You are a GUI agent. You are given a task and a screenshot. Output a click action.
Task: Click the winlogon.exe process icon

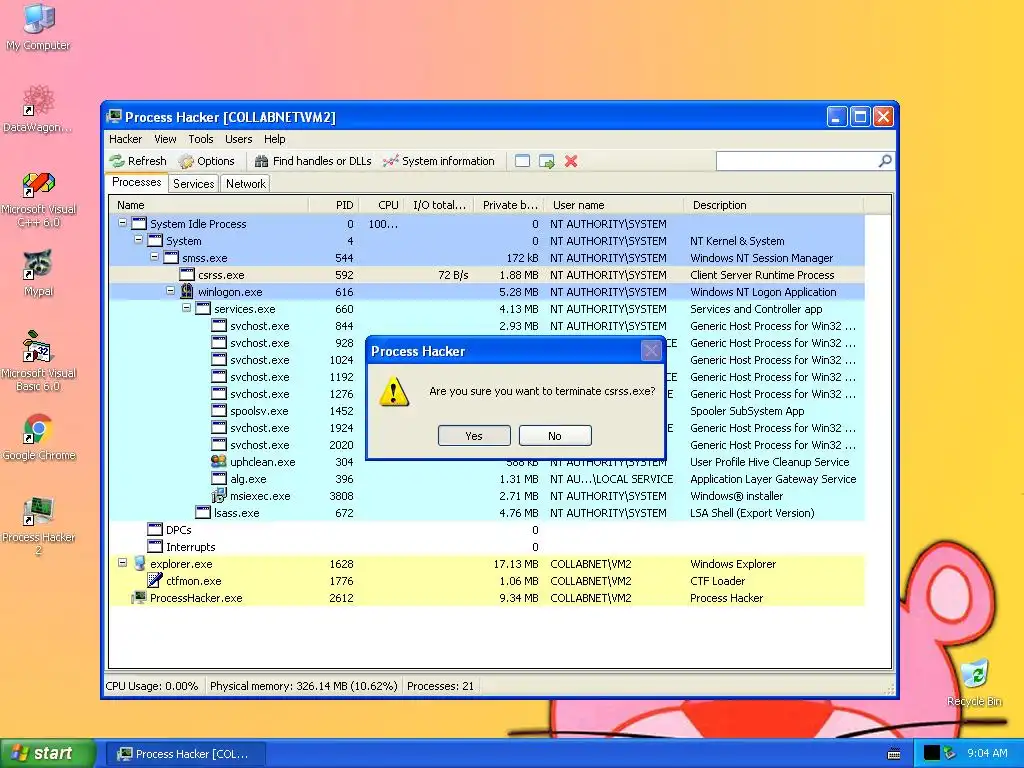pyautogui.click(x=187, y=291)
